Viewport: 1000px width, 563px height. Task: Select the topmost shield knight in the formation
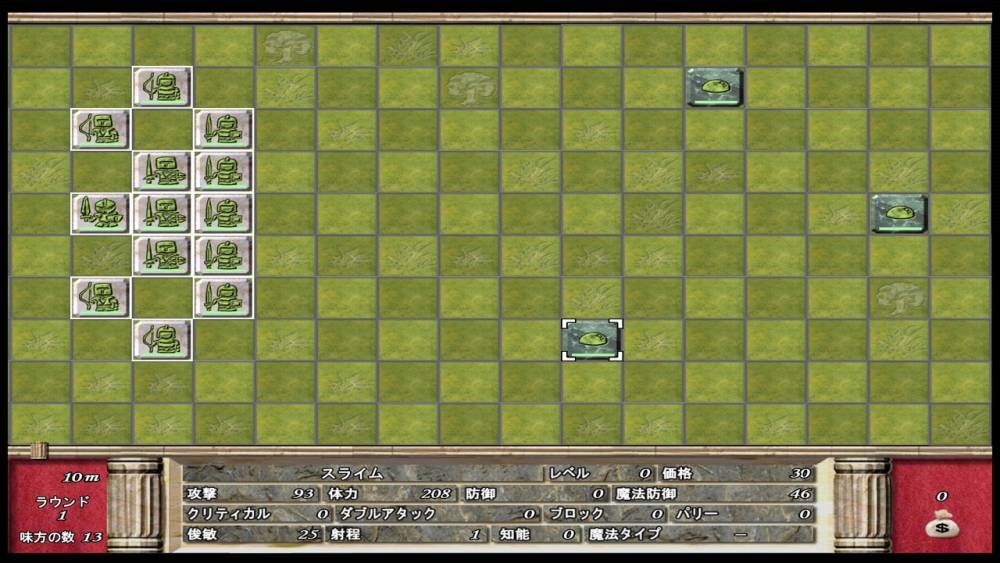point(223,129)
